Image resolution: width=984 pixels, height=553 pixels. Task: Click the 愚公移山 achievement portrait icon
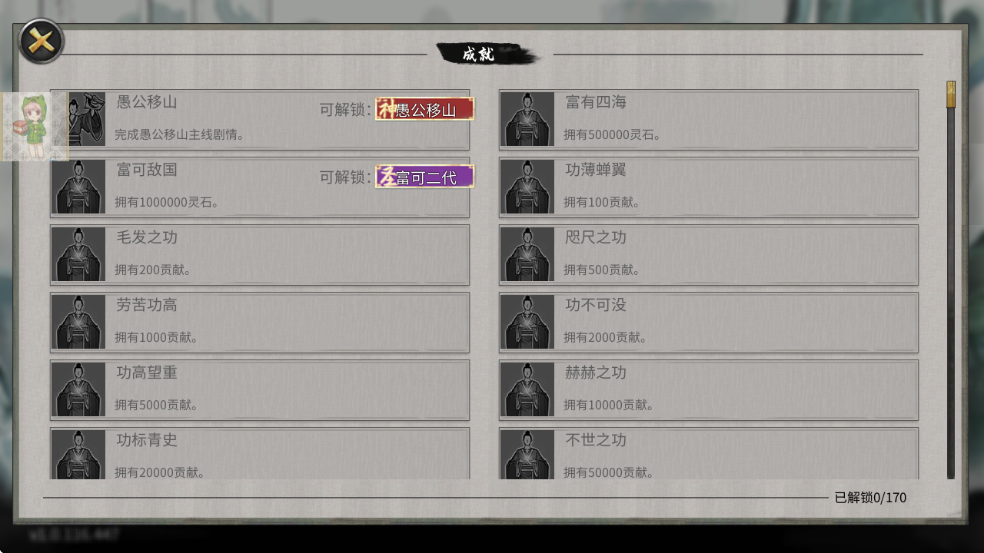pyautogui.click(x=86, y=119)
